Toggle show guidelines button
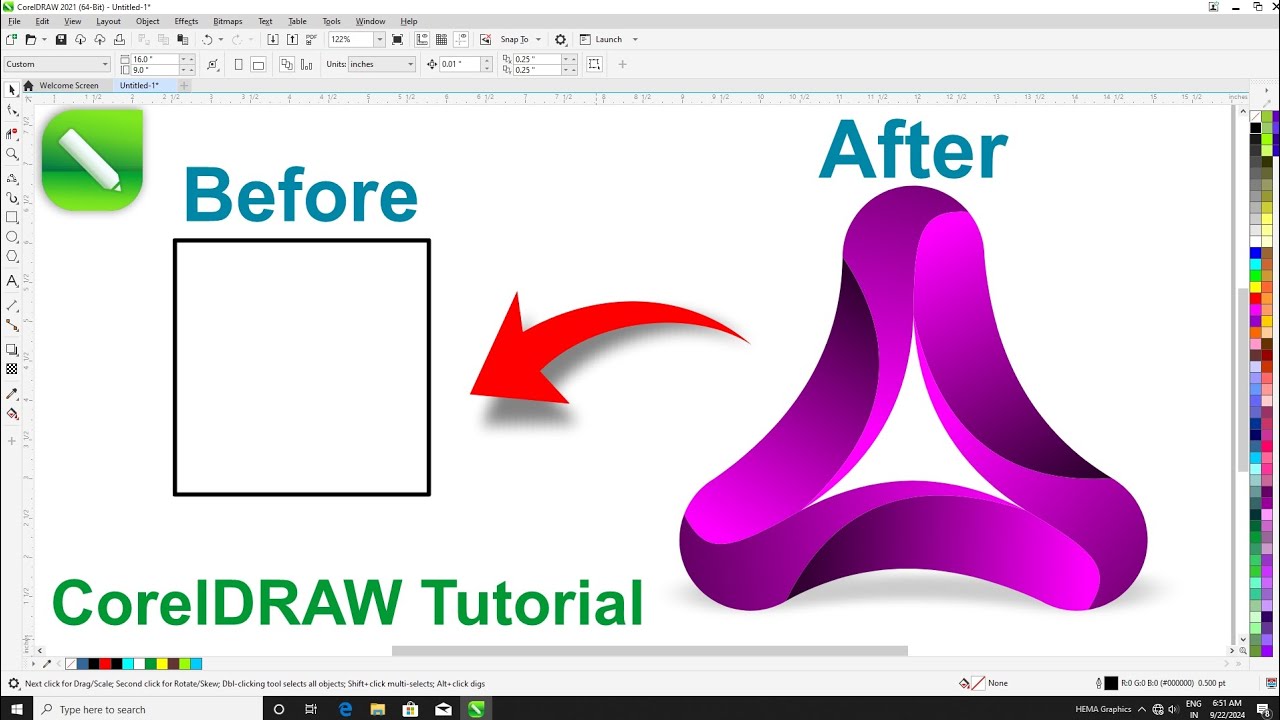The height and width of the screenshot is (720, 1280). coord(461,39)
